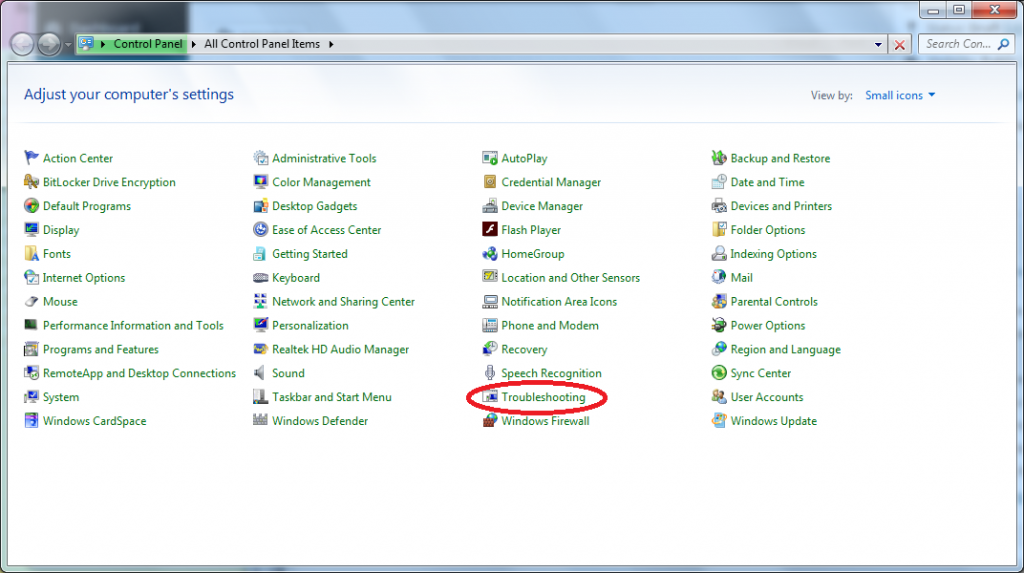Open Windows CardSpace
Image resolution: width=1024 pixels, height=573 pixels.
point(95,421)
